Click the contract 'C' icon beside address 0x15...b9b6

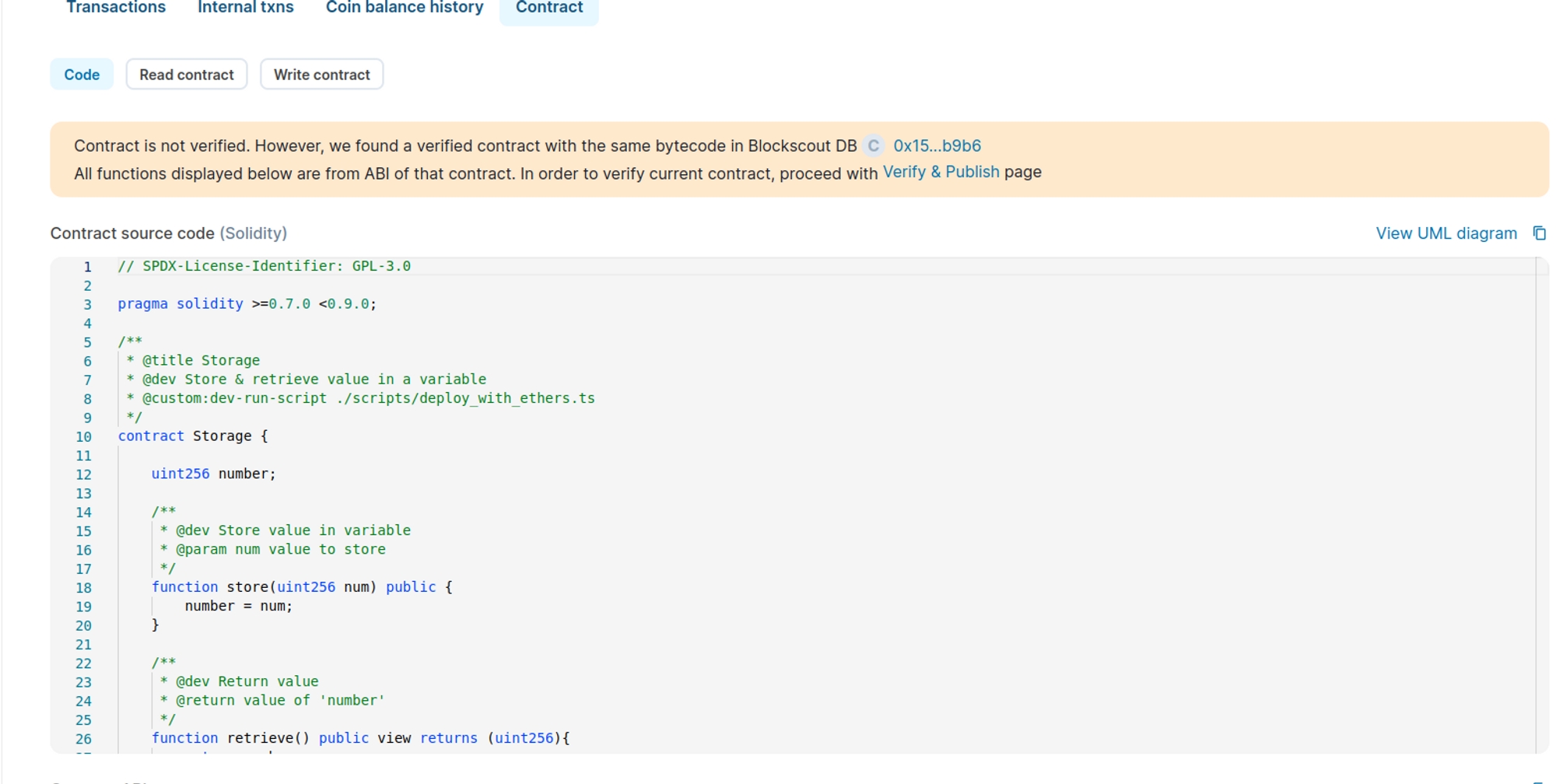(x=873, y=145)
